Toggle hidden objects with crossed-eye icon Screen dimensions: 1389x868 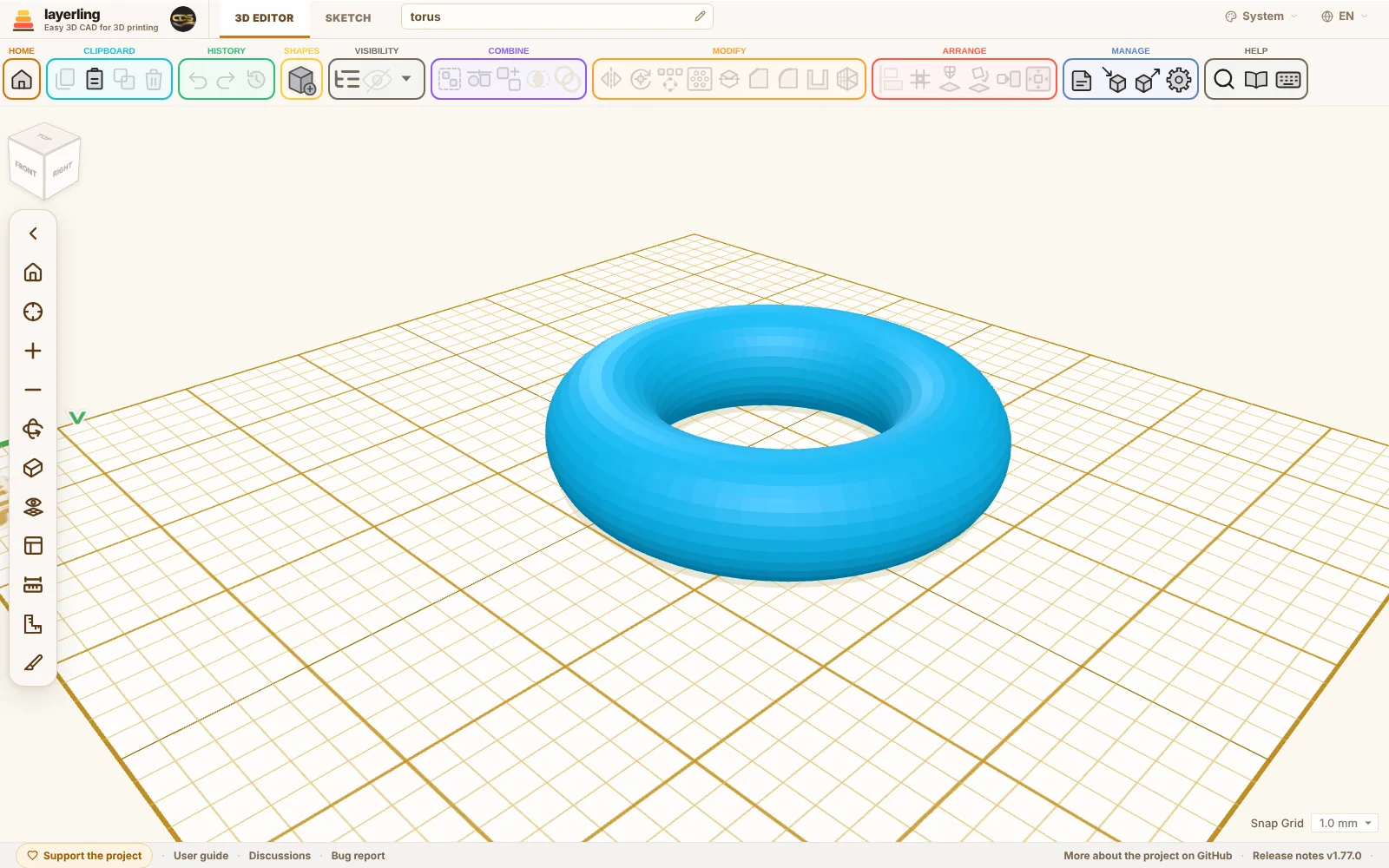(378, 79)
